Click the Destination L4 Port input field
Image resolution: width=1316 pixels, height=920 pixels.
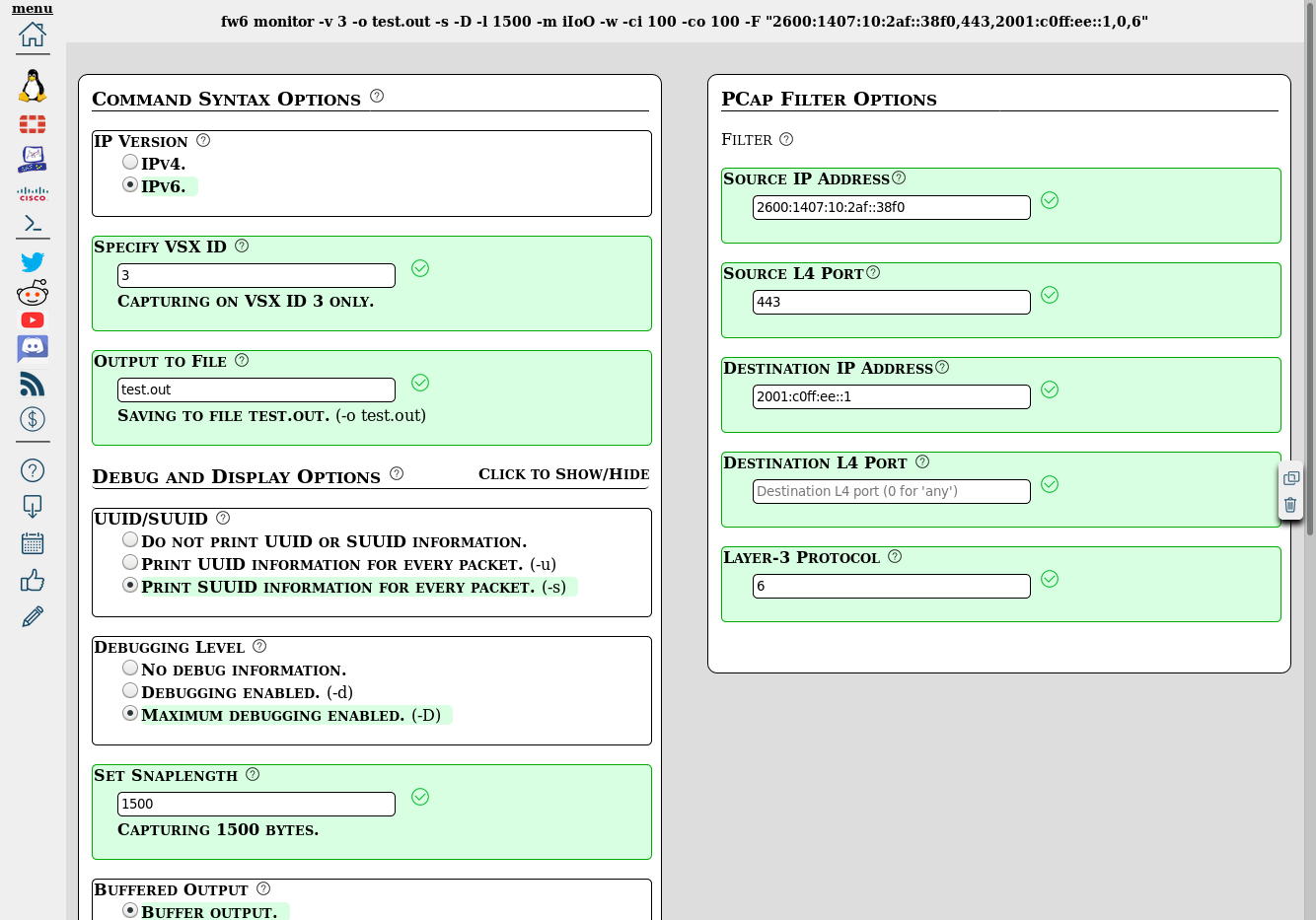point(891,491)
